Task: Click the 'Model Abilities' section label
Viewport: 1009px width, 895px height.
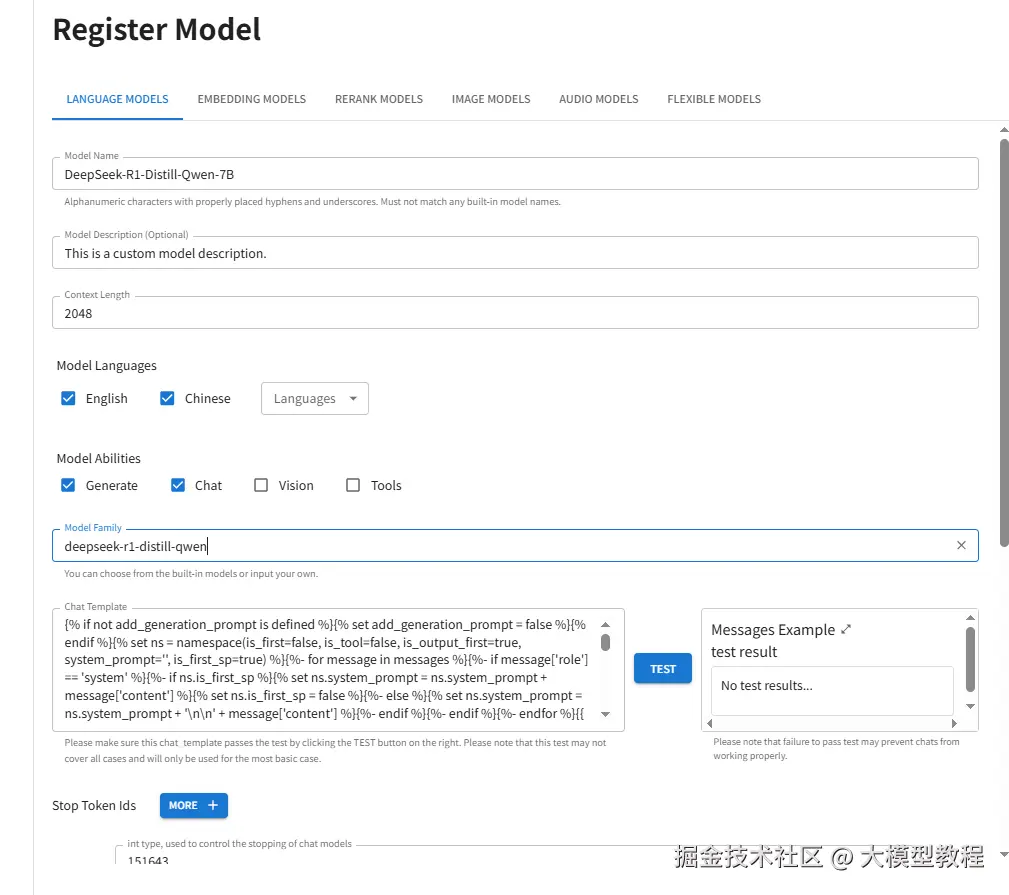Action: (98, 458)
